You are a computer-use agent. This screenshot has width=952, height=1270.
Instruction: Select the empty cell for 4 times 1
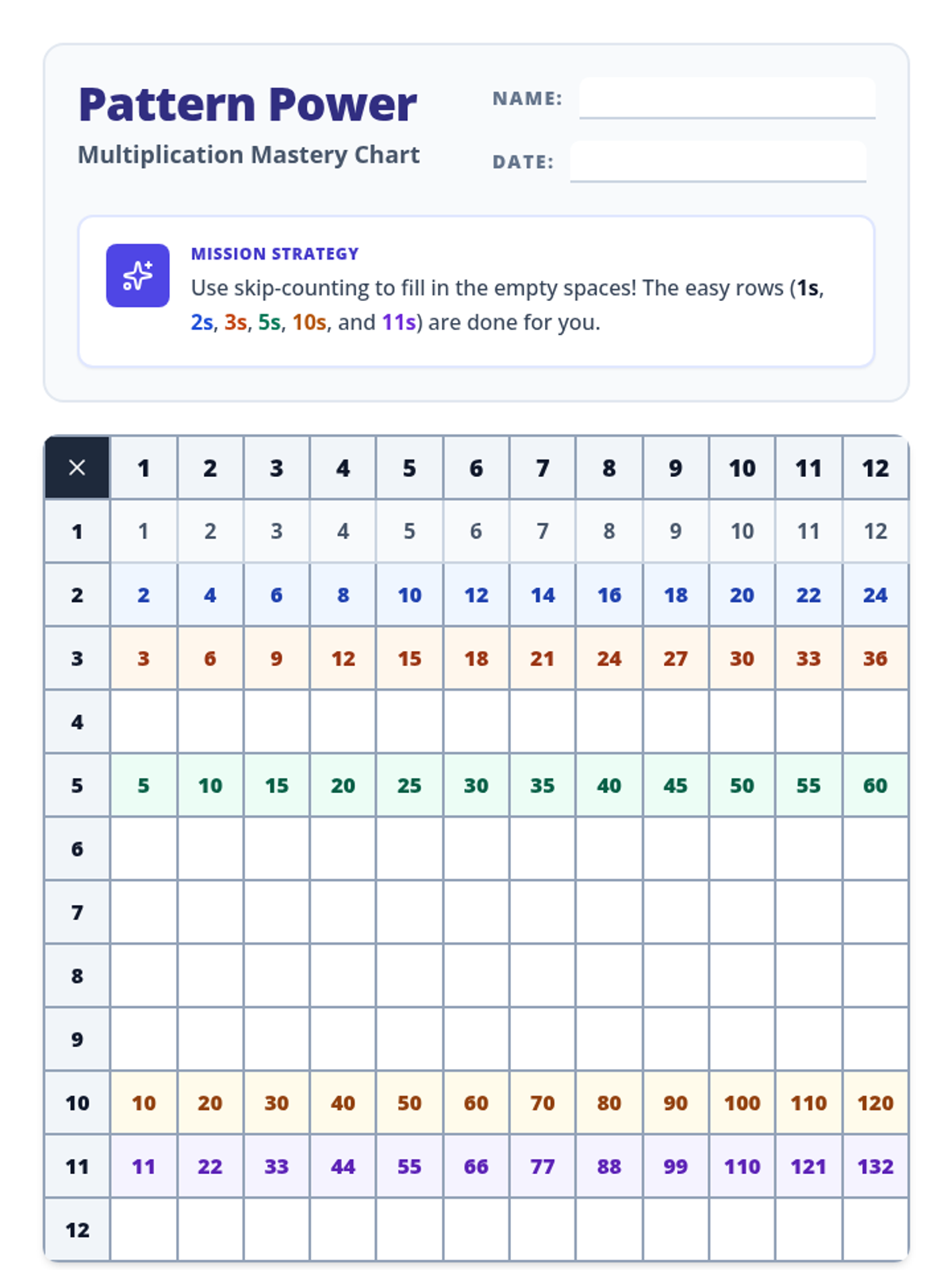(x=144, y=722)
